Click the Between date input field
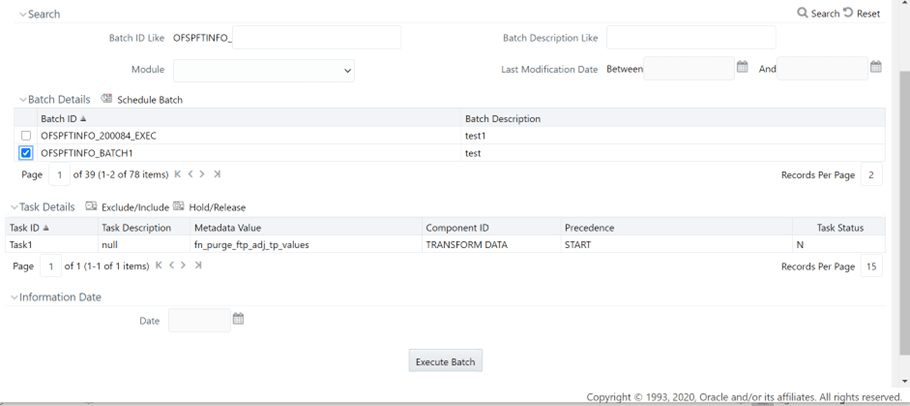The height and width of the screenshot is (406, 910). (689, 68)
